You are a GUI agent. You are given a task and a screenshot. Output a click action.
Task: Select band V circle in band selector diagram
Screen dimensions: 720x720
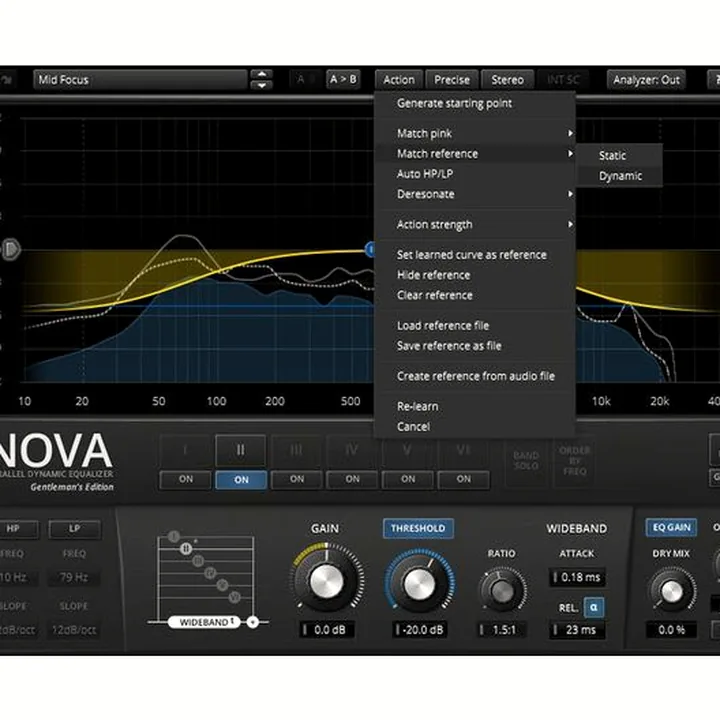(x=222, y=585)
